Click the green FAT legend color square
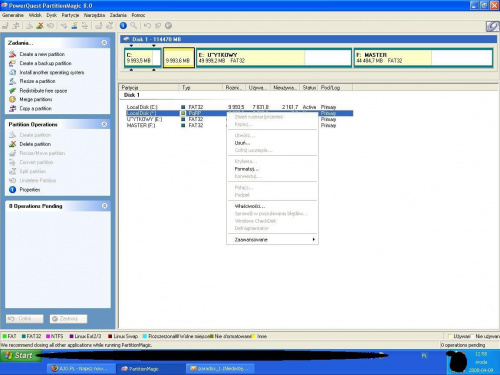This screenshot has height=375, width=500. (5, 336)
